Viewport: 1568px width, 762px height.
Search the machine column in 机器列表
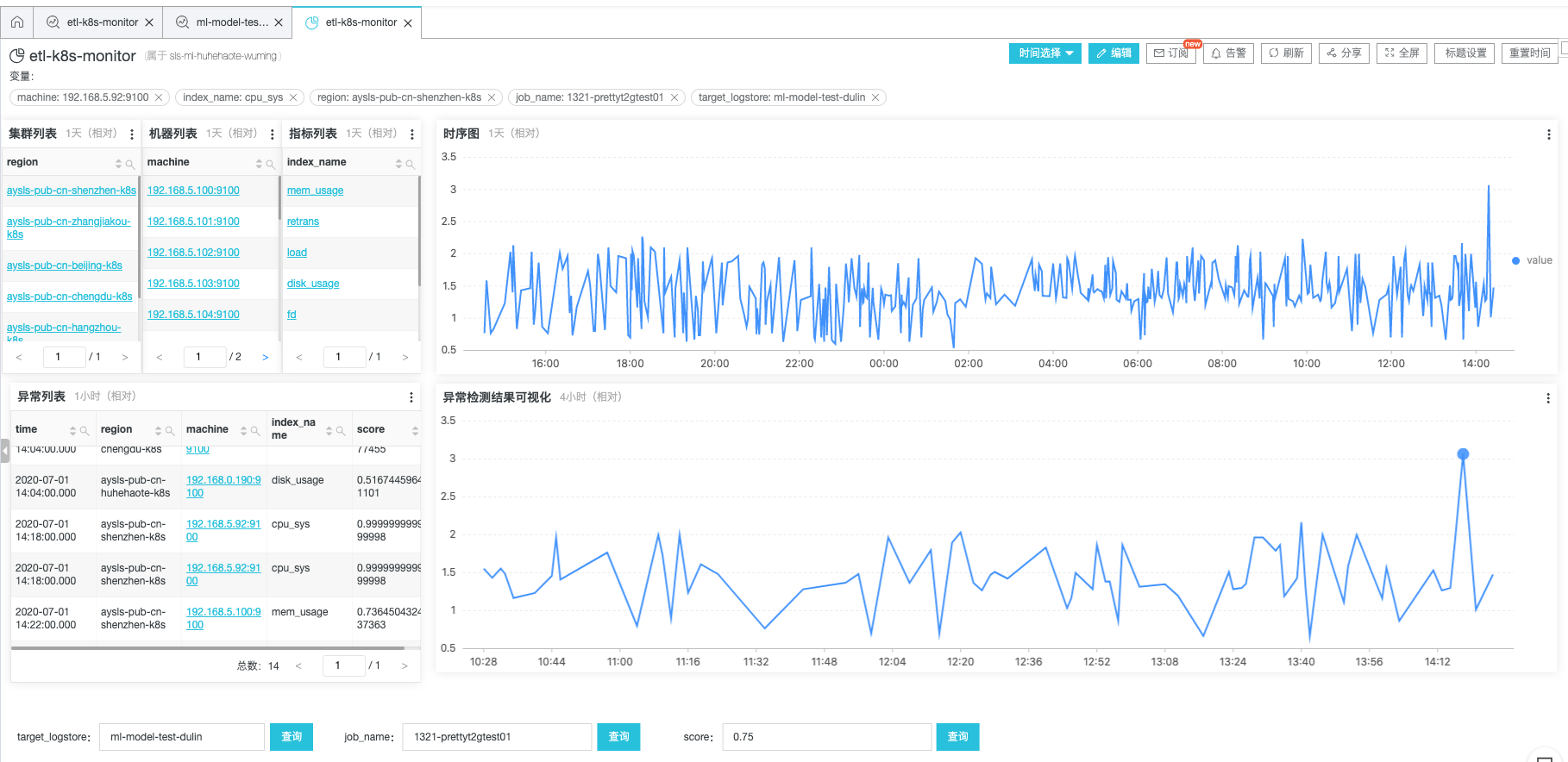click(x=270, y=164)
